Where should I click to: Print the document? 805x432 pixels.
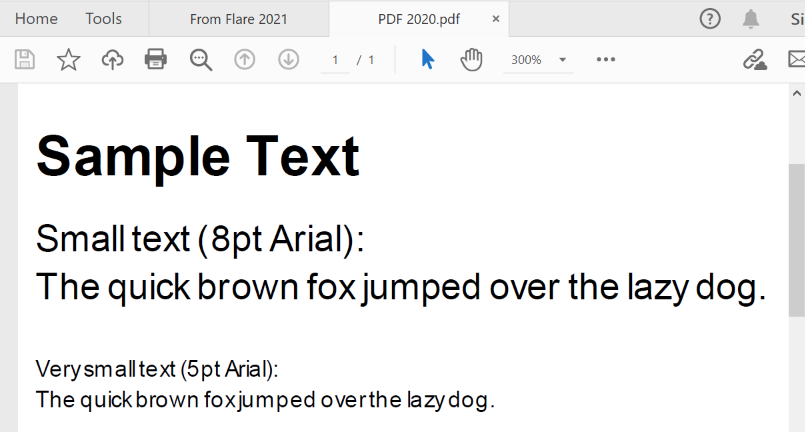(156, 60)
